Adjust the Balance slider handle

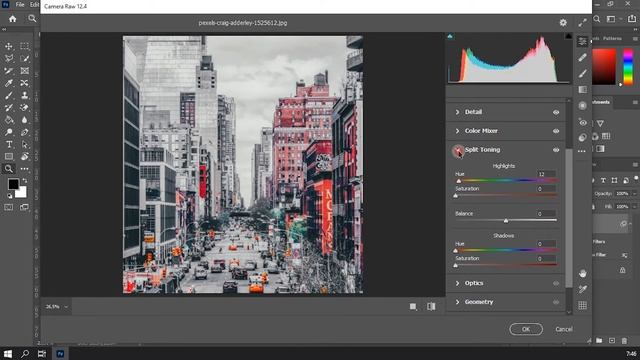(x=506, y=220)
